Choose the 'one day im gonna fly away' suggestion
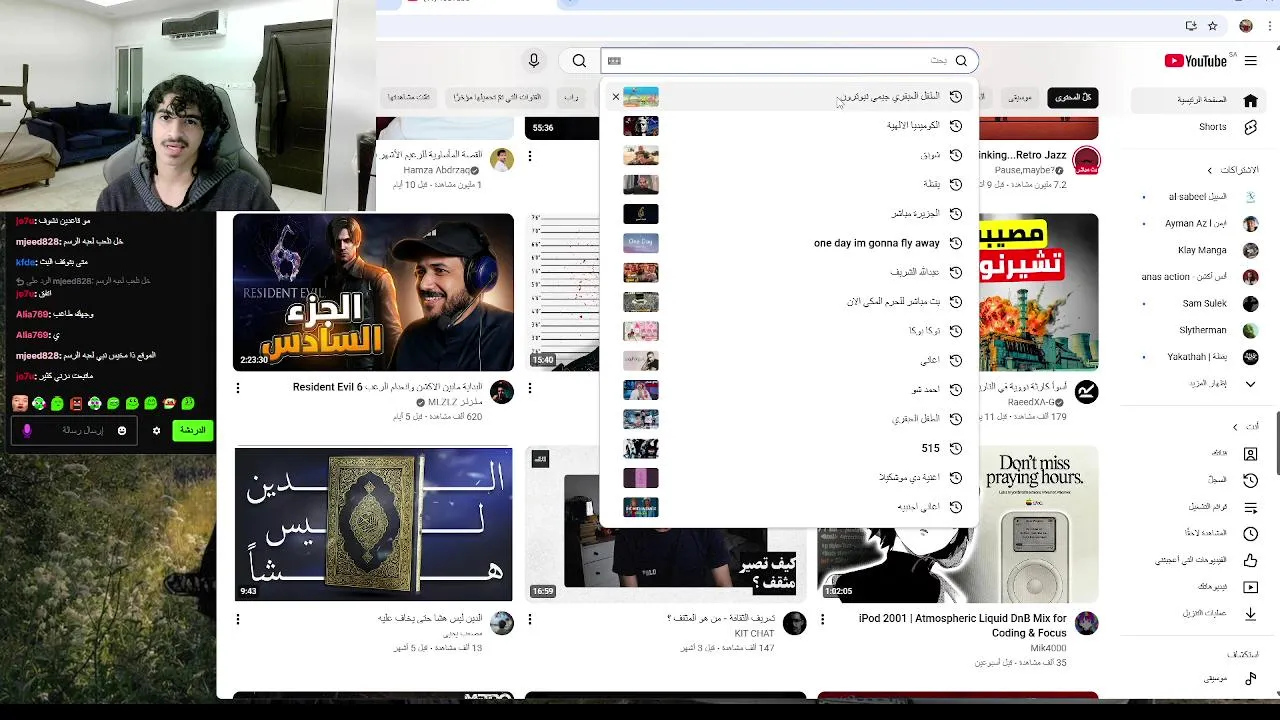 point(790,243)
